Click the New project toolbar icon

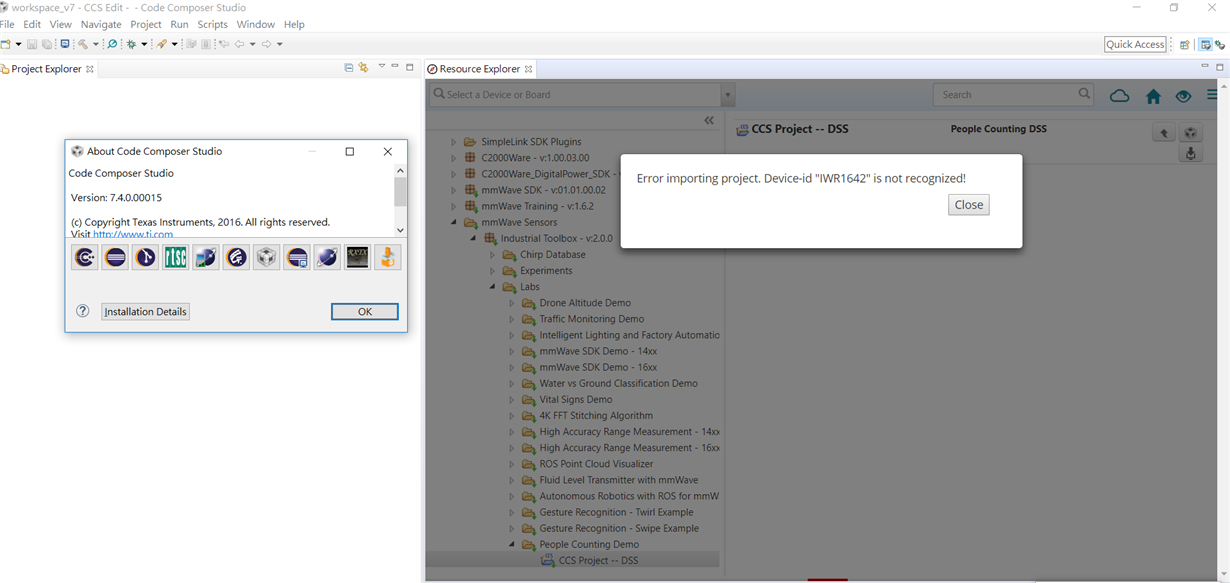pyautogui.click(x=6, y=44)
